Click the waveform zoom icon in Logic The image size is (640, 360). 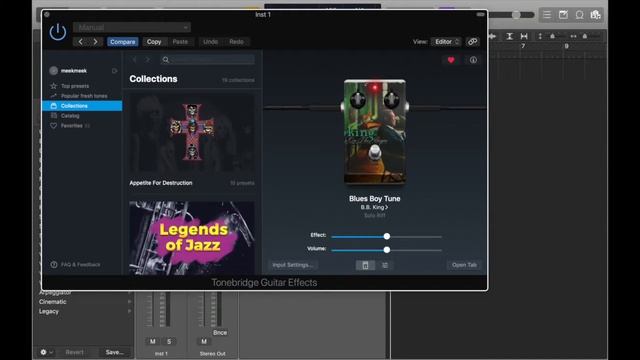click(x=493, y=36)
